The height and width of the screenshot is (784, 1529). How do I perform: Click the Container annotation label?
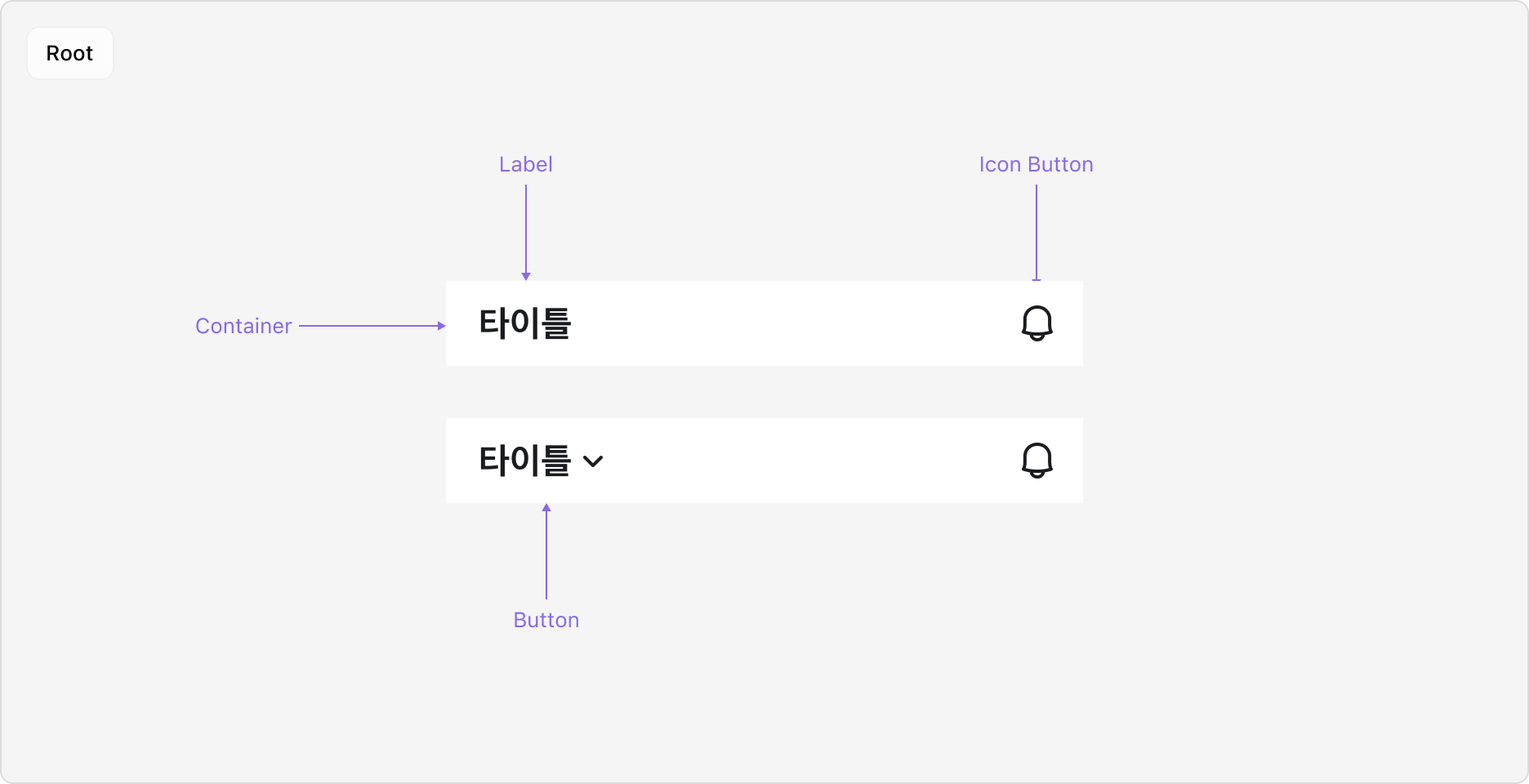pyautogui.click(x=243, y=326)
